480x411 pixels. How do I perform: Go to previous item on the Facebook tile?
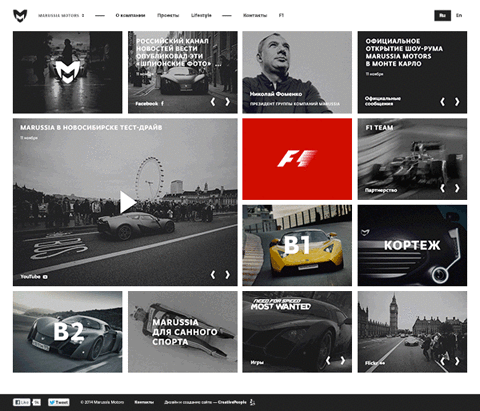click(x=213, y=102)
